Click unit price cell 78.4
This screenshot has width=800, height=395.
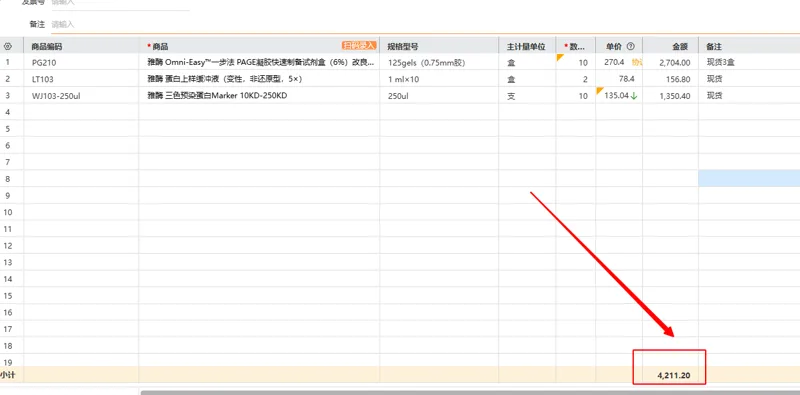pos(619,79)
